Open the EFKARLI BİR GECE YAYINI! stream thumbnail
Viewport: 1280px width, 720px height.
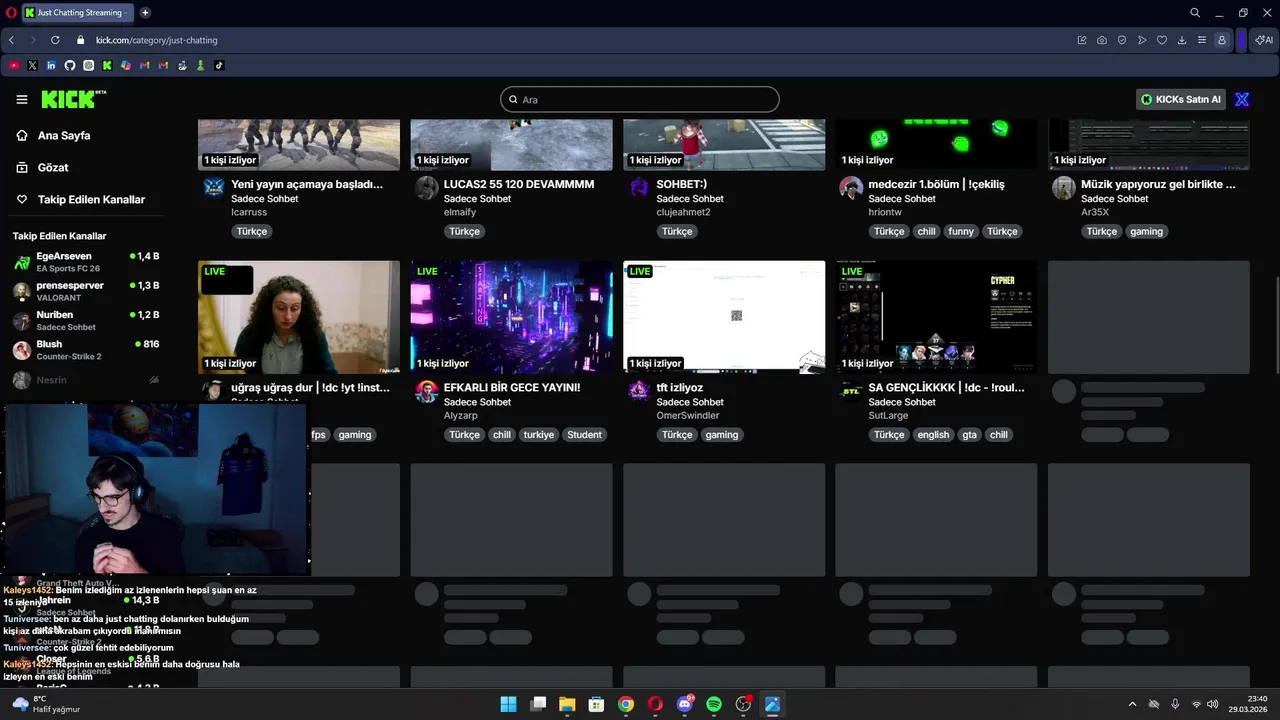511,317
